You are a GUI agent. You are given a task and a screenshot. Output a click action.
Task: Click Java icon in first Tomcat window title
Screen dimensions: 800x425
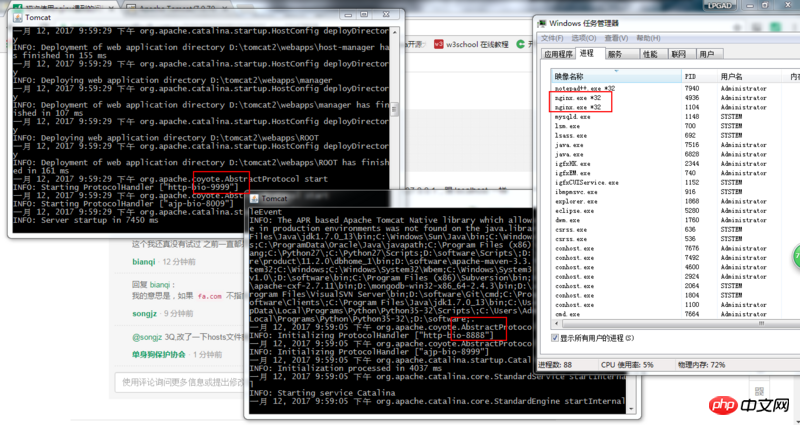17,17
